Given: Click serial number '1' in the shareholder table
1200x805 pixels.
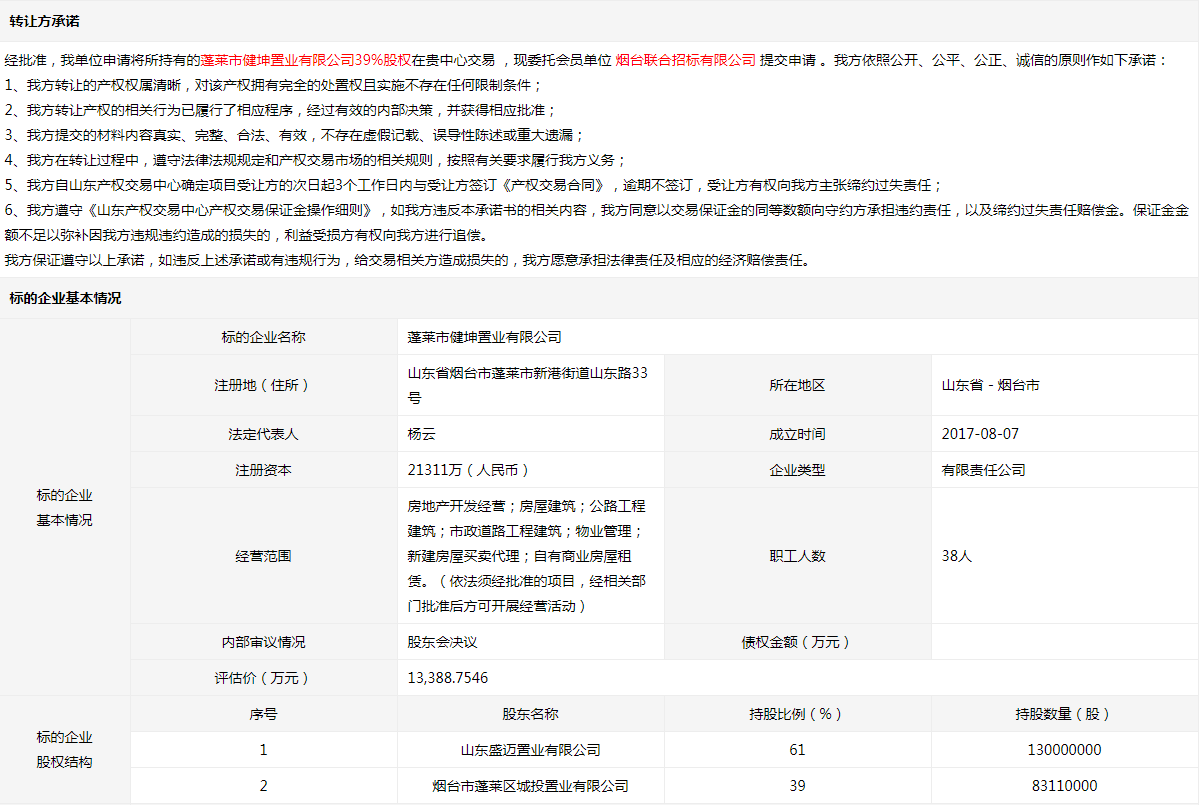Looking at the screenshot, I should coord(264,750).
